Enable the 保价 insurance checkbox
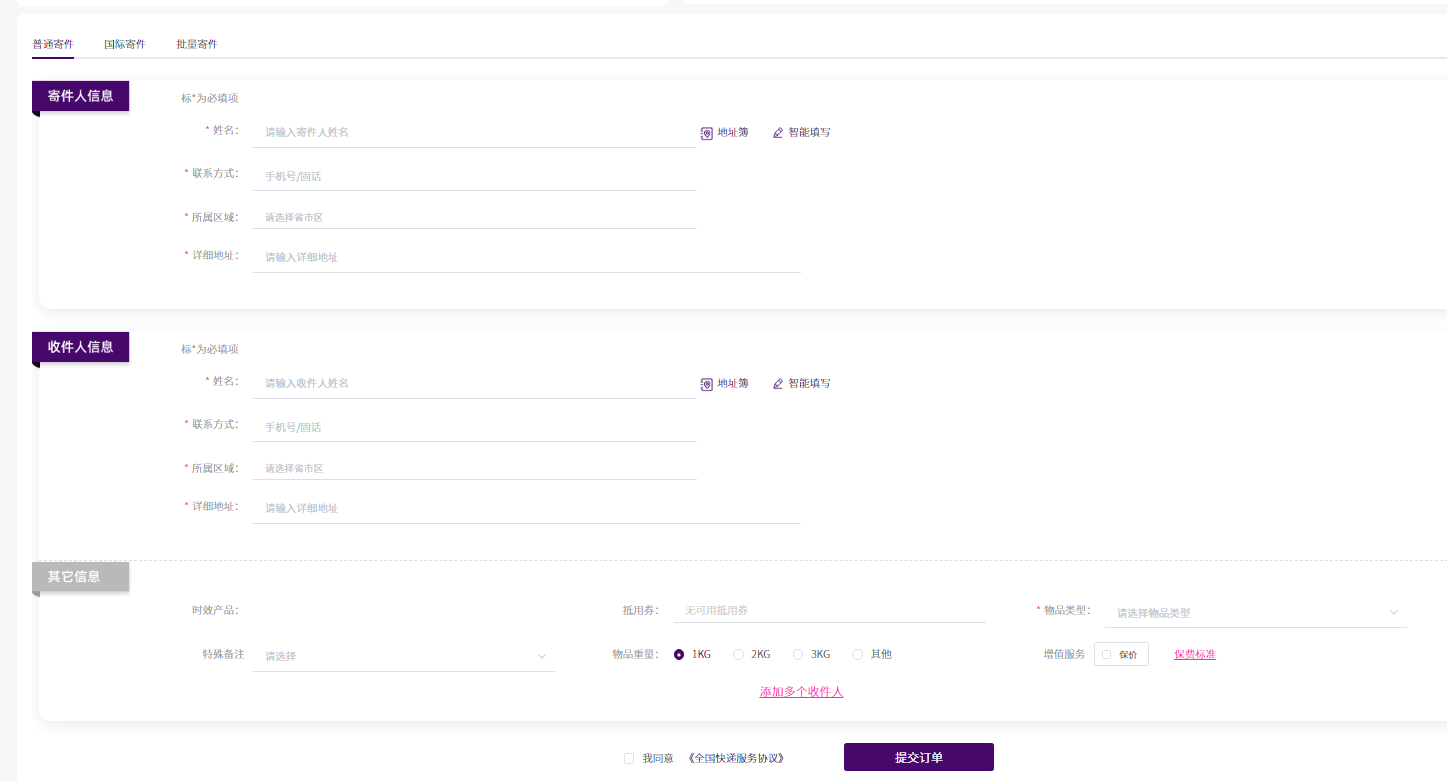 (x=1106, y=655)
